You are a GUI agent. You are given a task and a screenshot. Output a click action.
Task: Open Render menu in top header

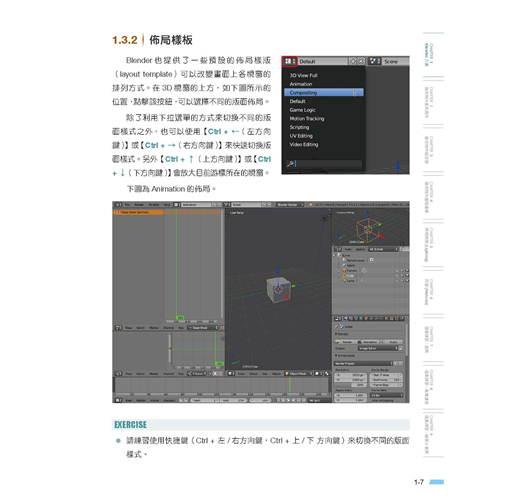(x=139, y=205)
